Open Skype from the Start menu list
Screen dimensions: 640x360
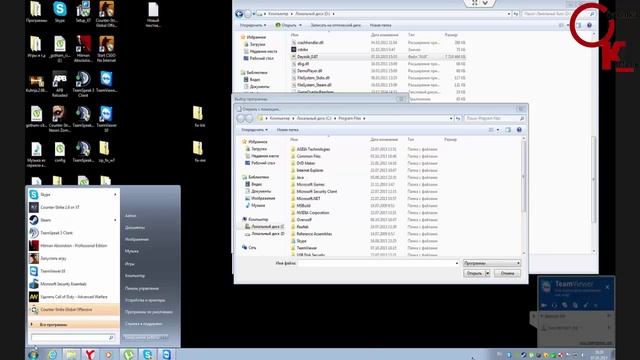coord(73,195)
